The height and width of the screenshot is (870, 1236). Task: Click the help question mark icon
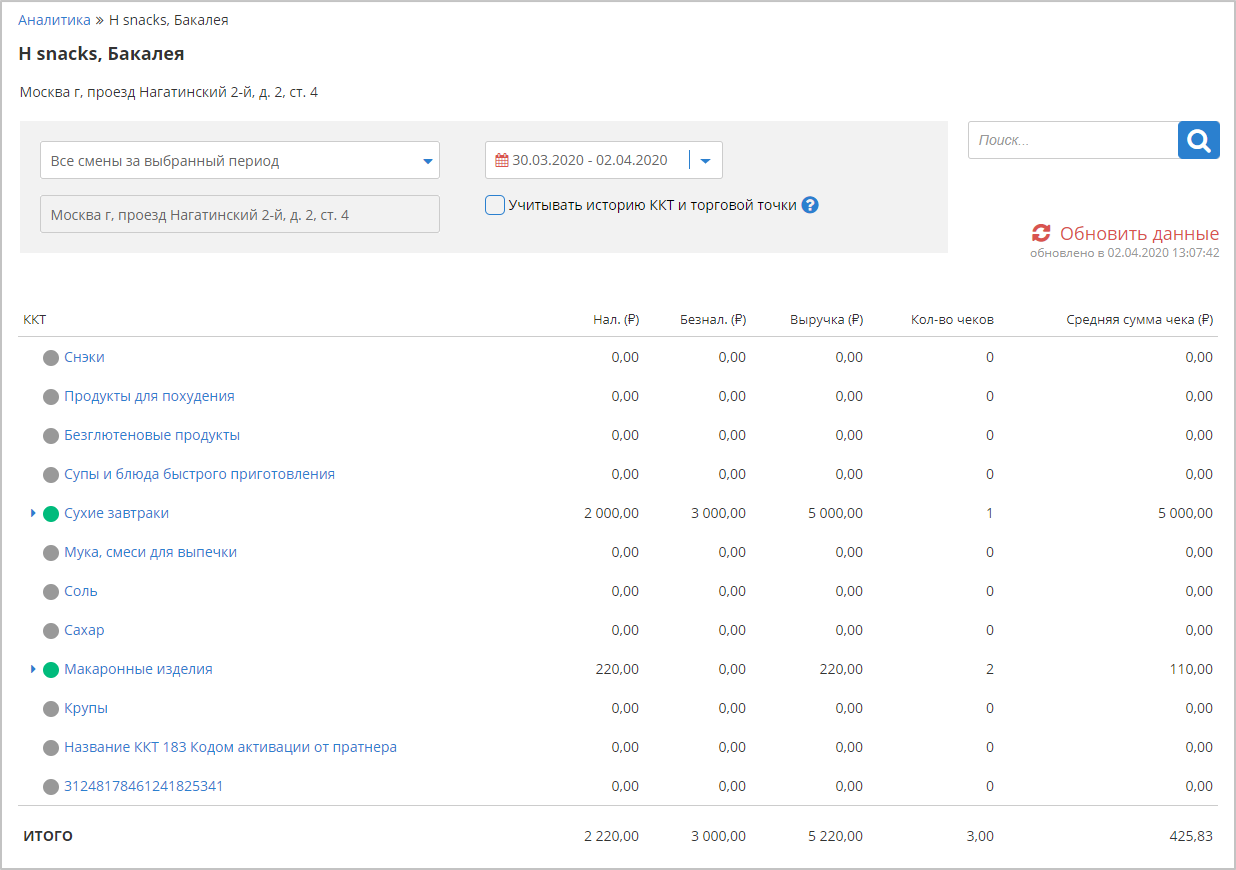click(x=810, y=205)
